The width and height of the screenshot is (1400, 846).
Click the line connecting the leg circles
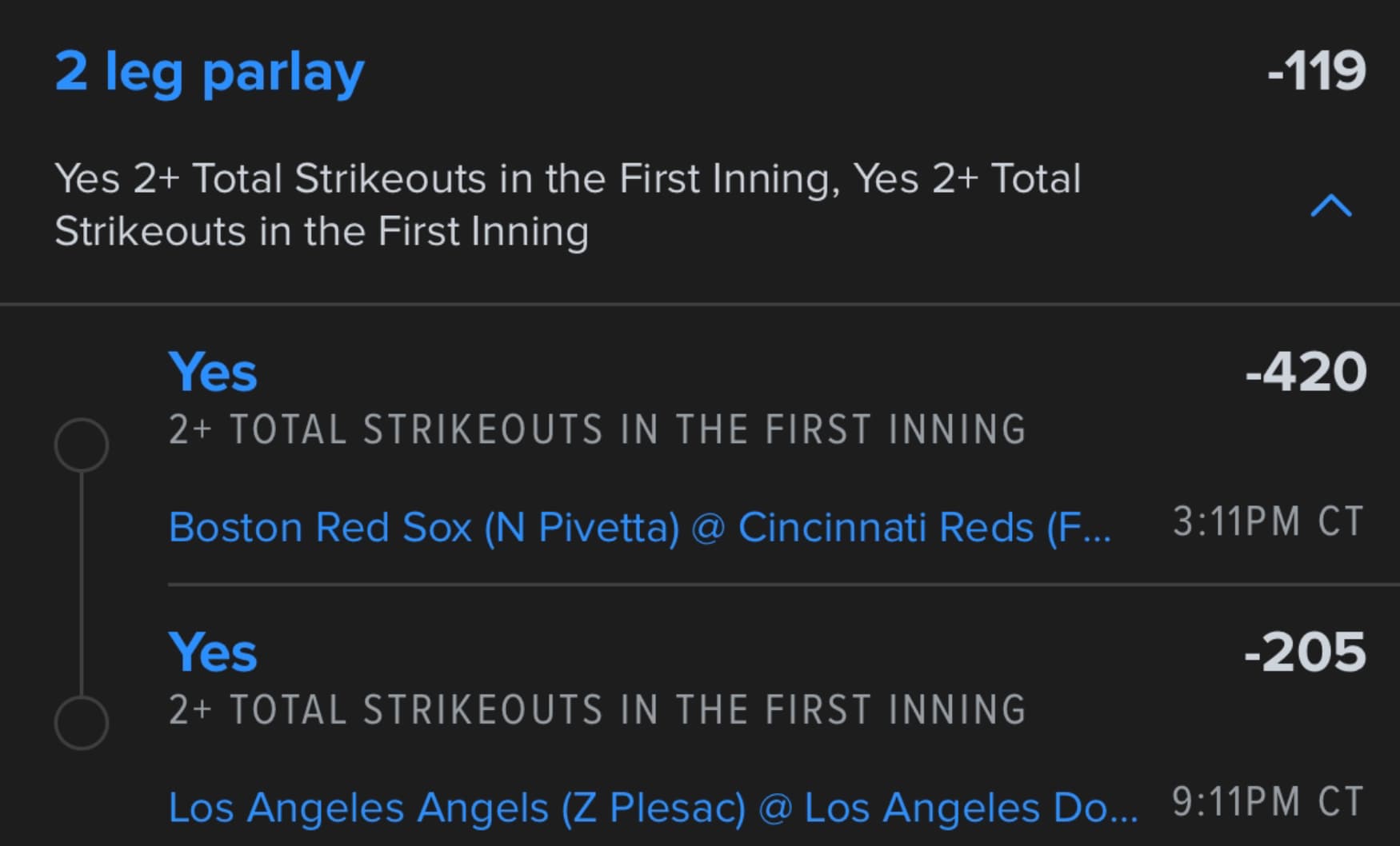point(82,584)
